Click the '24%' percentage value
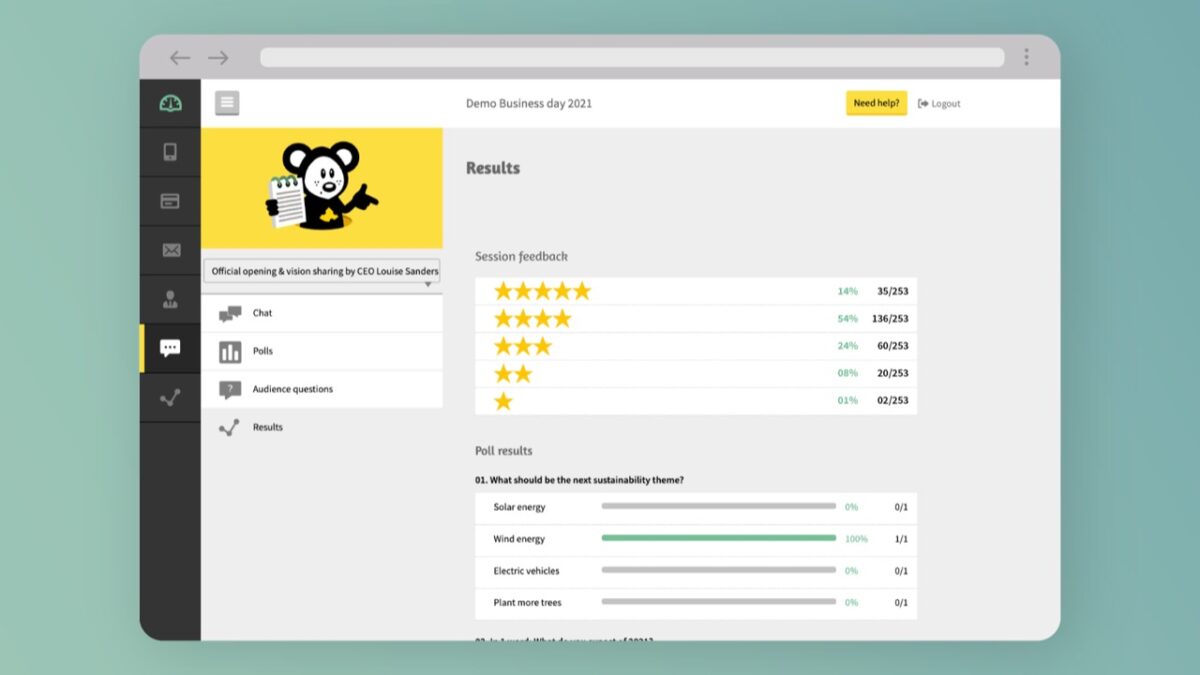 [x=848, y=346]
